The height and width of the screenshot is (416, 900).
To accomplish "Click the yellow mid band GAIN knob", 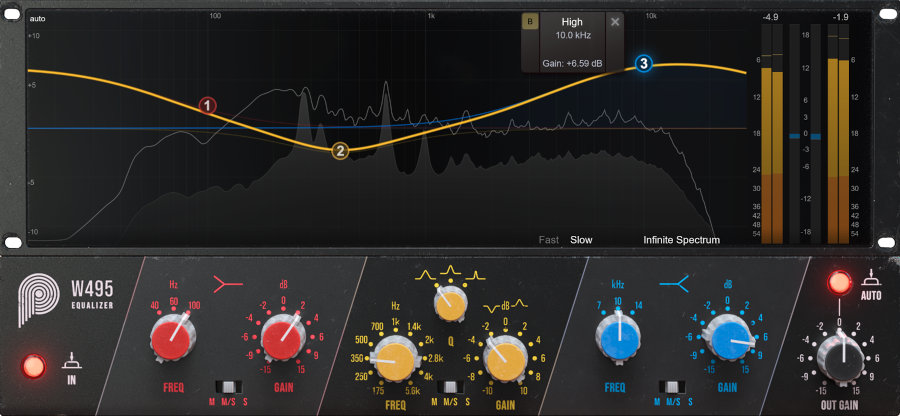I will (505, 360).
